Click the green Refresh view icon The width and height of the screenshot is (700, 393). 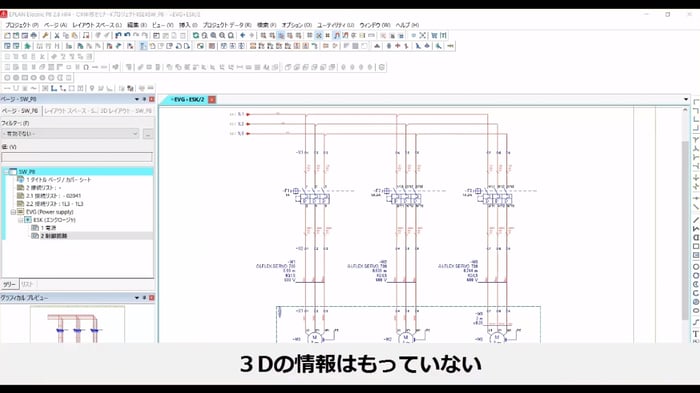196,35
